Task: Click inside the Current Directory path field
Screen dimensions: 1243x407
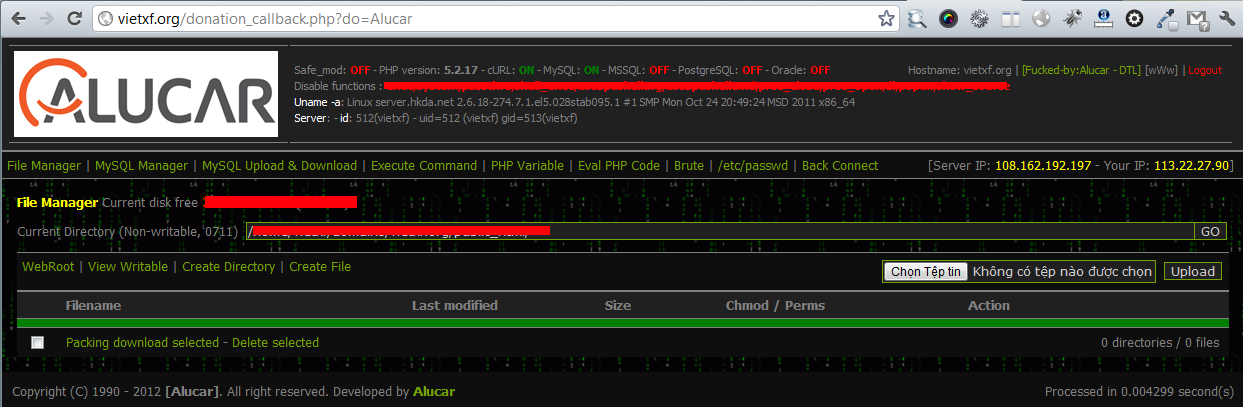Action: (x=719, y=231)
